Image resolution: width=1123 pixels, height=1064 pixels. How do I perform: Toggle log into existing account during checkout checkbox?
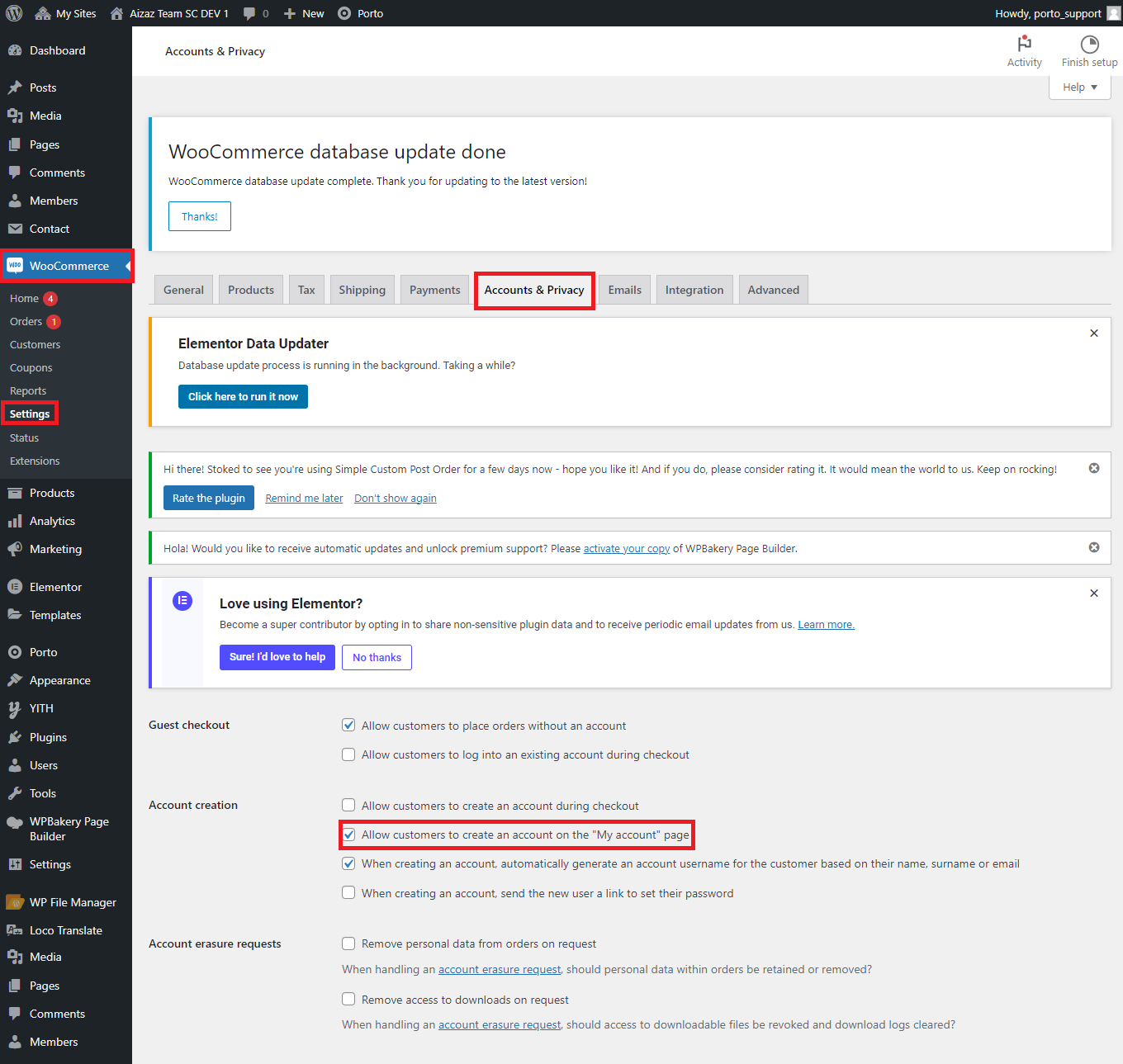pyautogui.click(x=348, y=754)
